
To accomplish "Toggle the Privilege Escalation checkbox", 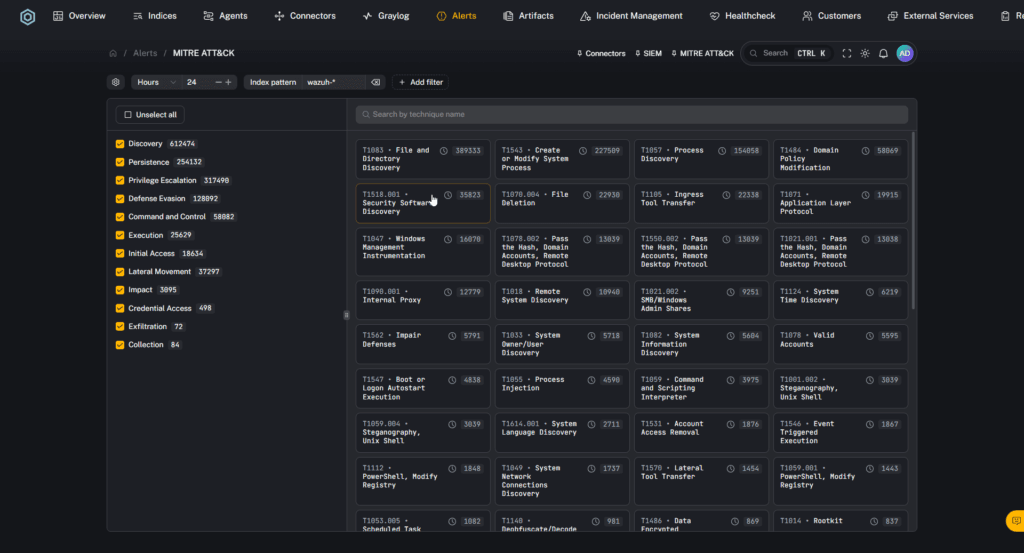I will click(x=120, y=181).
